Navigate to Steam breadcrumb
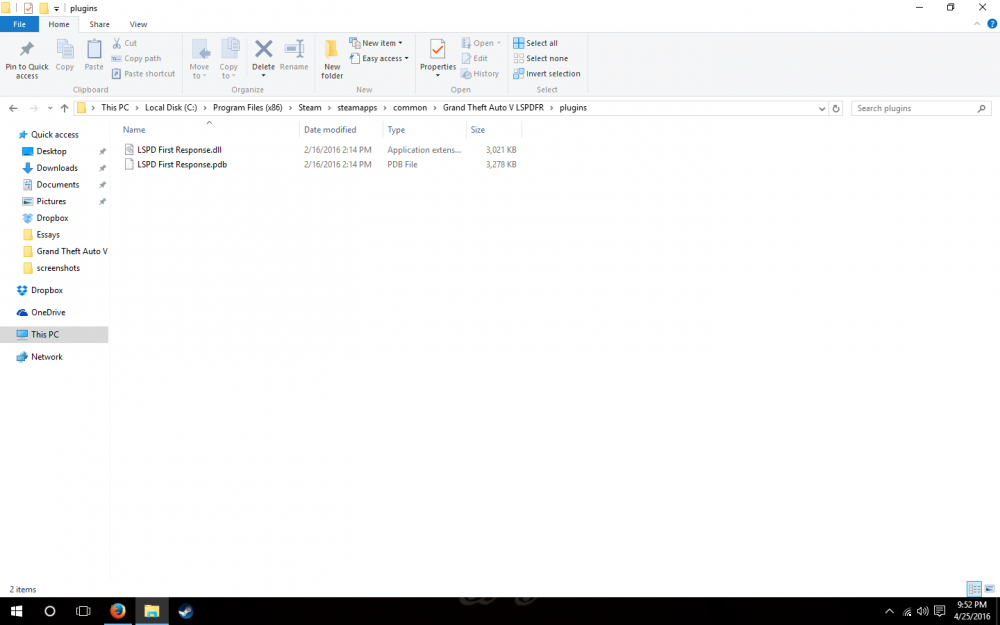The image size is (1000, 625). point(309,108)
